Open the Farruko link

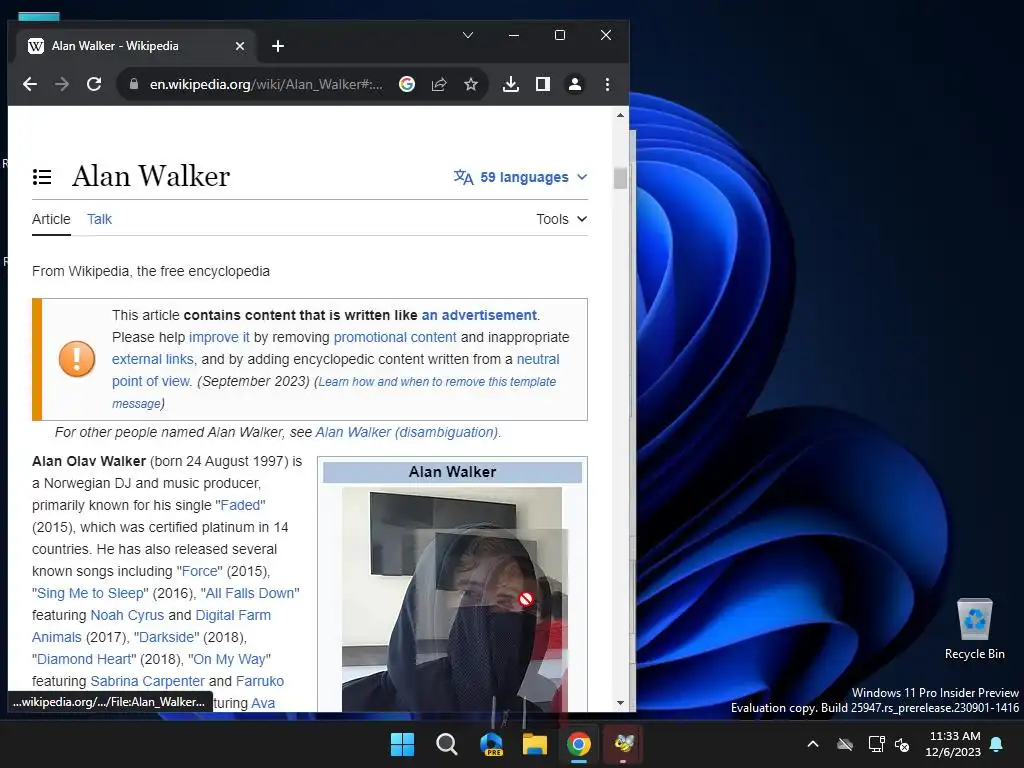(x=260, y=681)
